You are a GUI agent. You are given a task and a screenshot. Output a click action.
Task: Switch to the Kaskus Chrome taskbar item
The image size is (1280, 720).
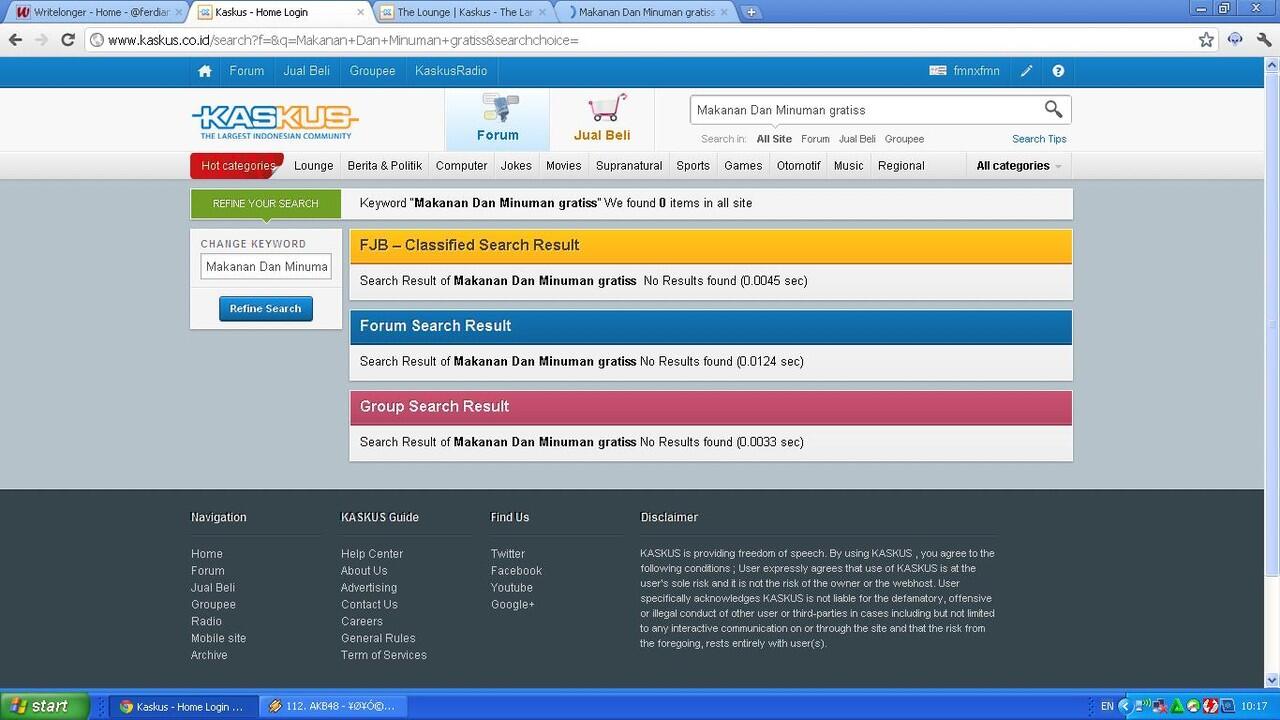coord(182,706)
